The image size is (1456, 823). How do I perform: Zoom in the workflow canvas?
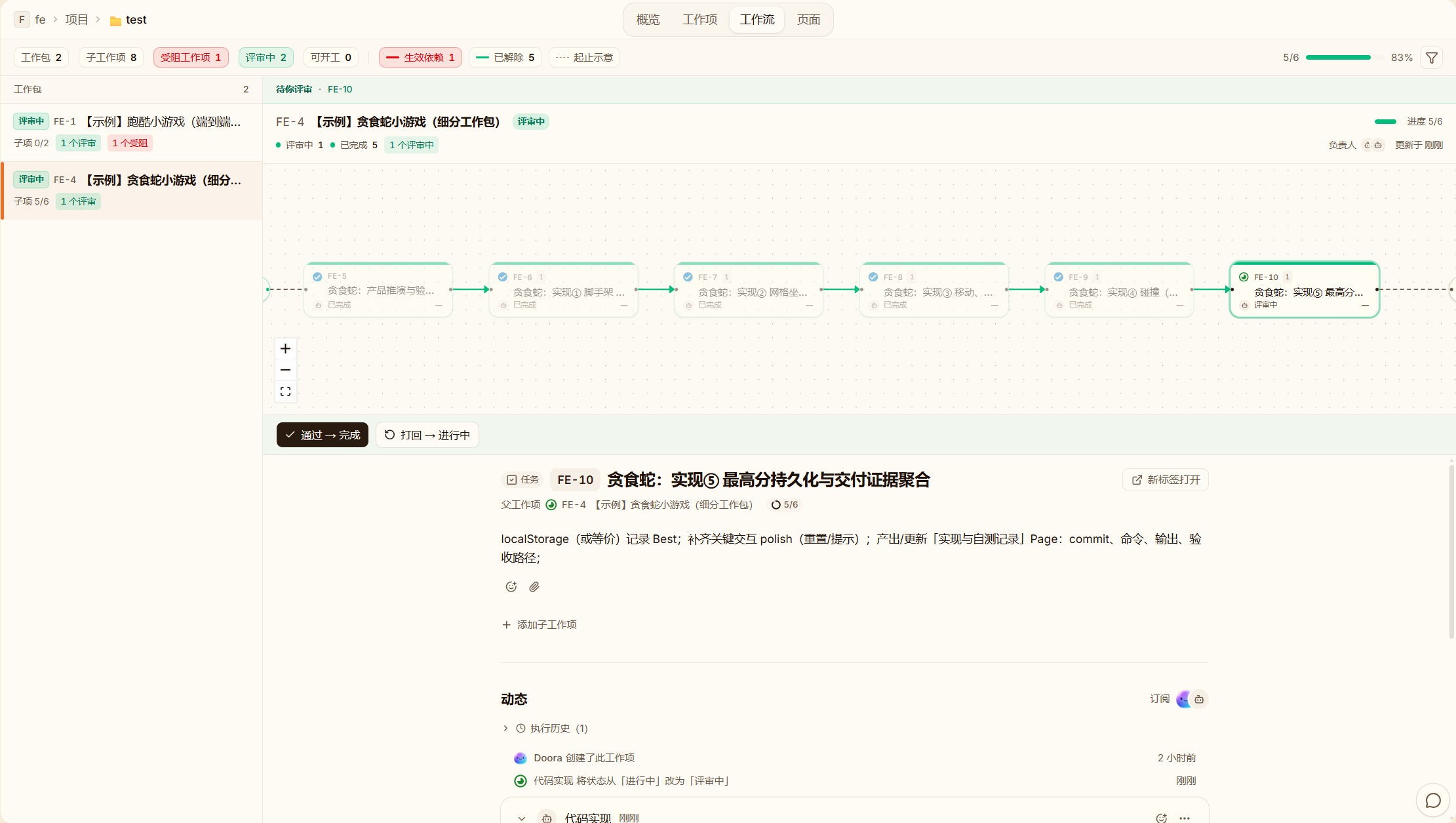click(x=285, y=349)
